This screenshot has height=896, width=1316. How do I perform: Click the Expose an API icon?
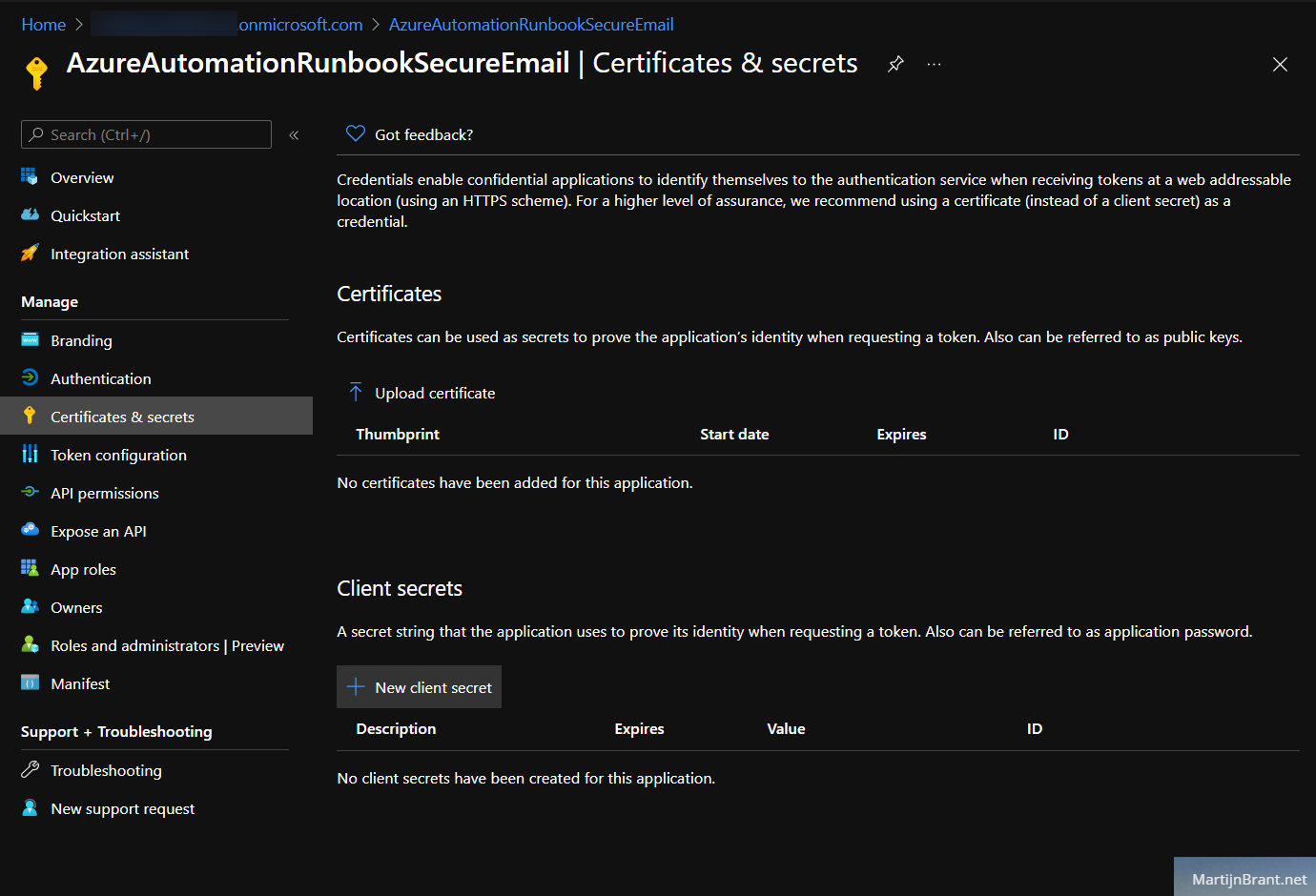point(30,530)
